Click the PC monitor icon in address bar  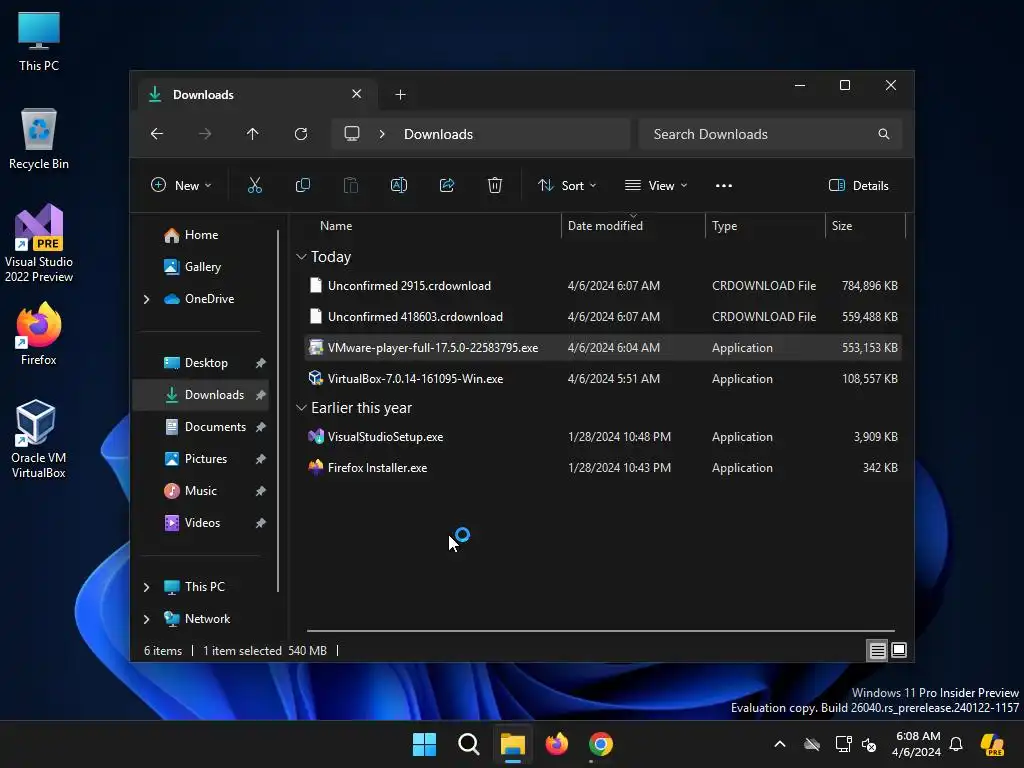(352, 134)
